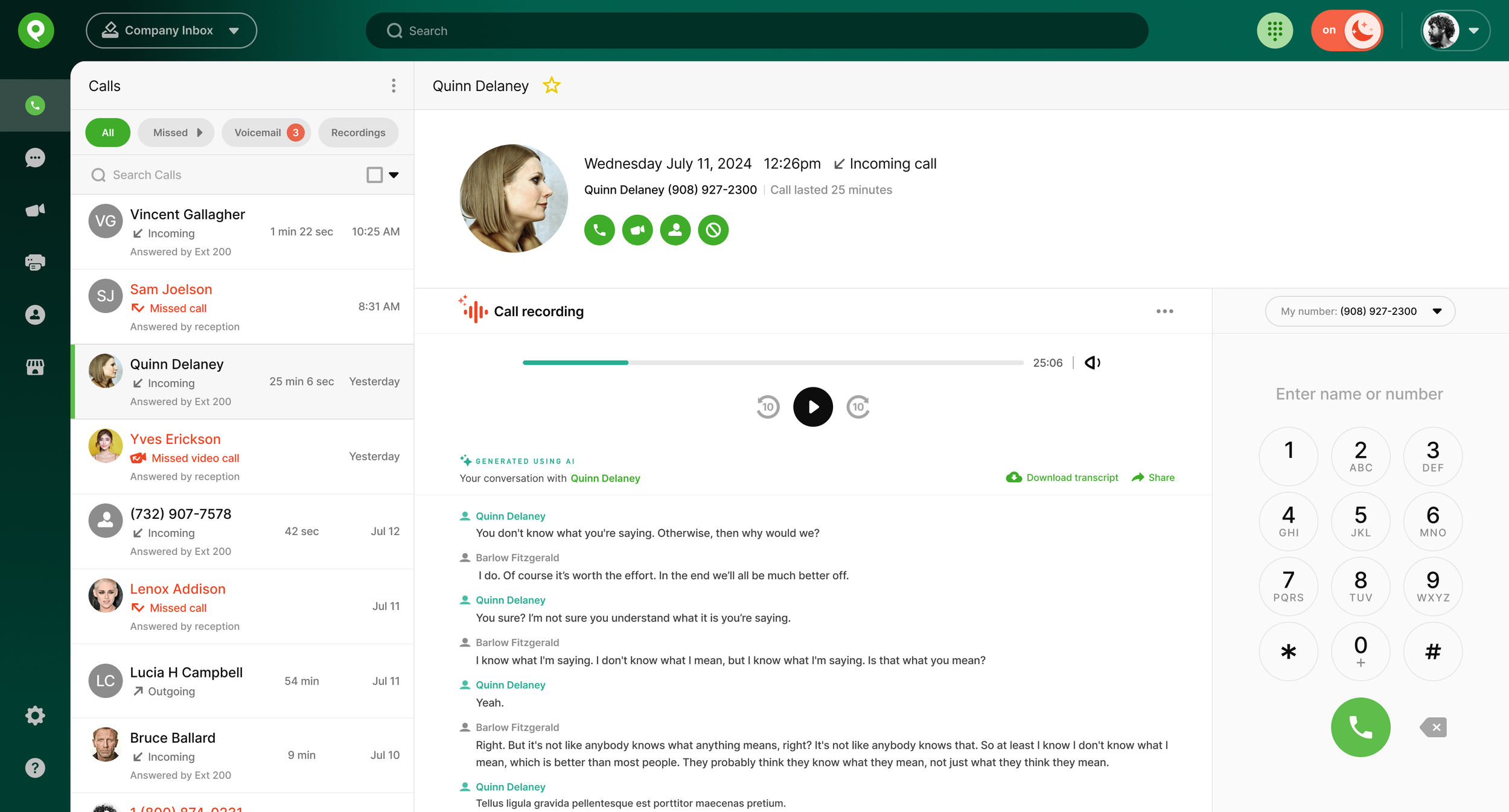This screenshot has width=1509, height=812.
Task: Expand the Missed filter chevron
Action: pos(199,132)
